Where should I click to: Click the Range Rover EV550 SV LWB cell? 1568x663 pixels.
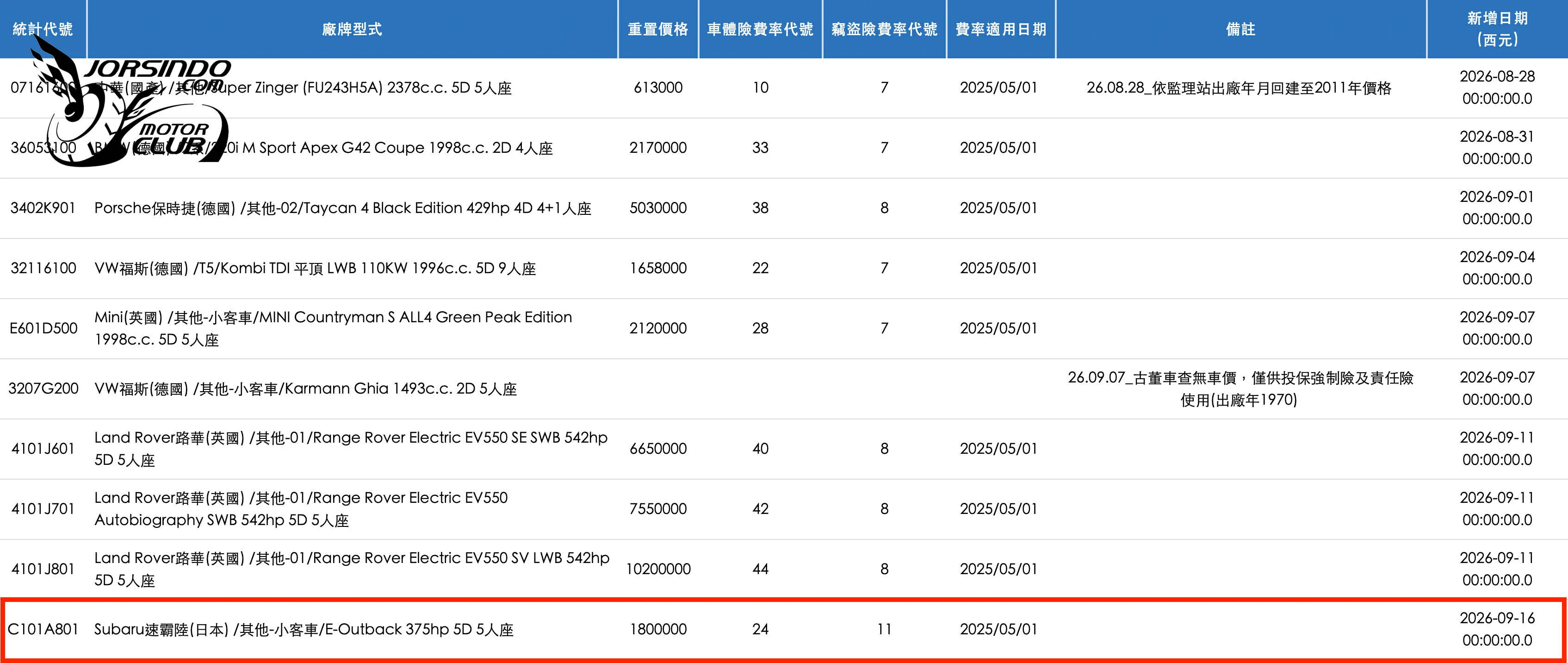click(352, 569)
